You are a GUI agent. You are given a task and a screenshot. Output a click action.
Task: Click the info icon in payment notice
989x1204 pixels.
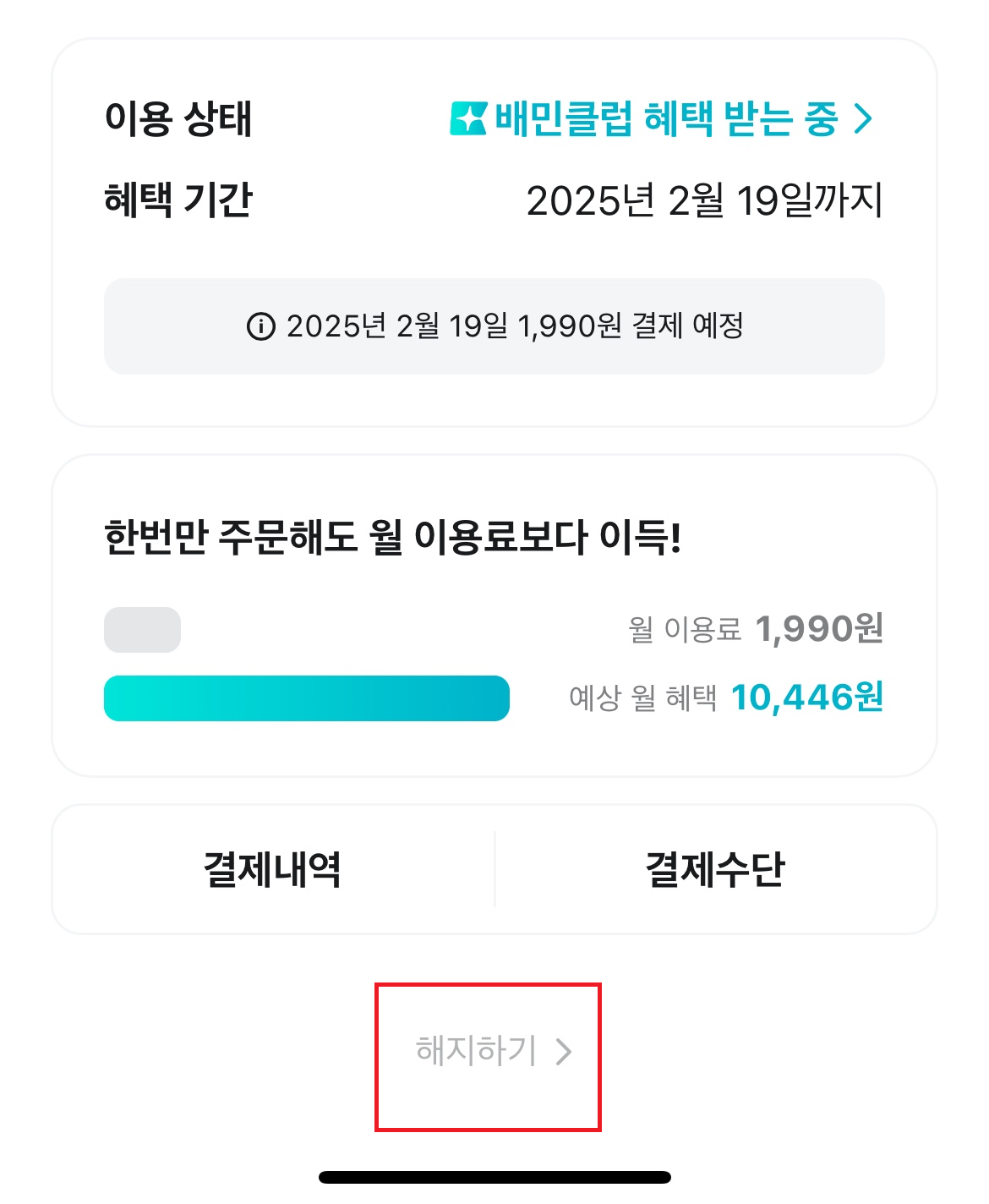point(260,326)
